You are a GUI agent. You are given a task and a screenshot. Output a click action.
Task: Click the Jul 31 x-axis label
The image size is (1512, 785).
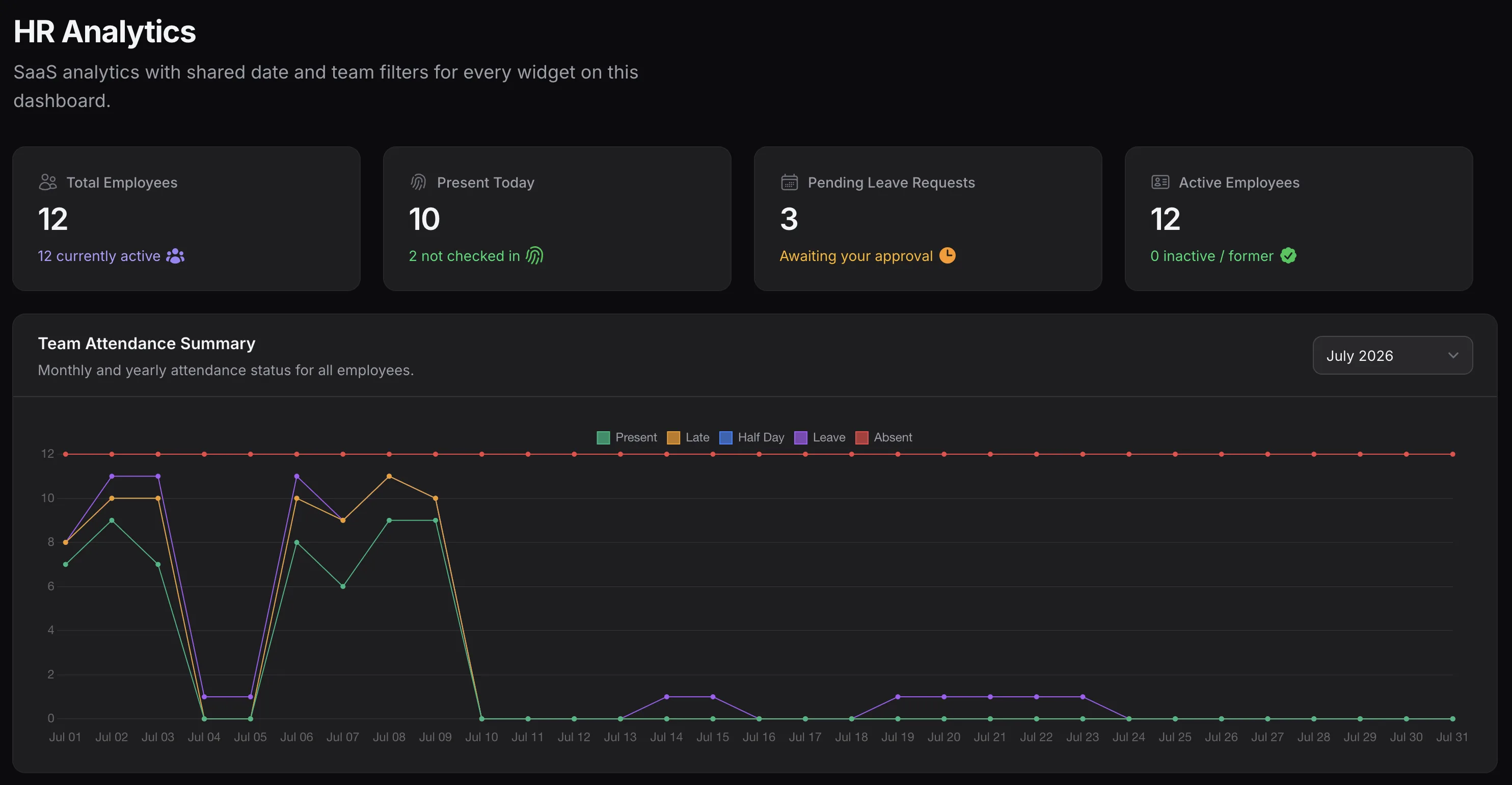click(x=1452, y=737)
